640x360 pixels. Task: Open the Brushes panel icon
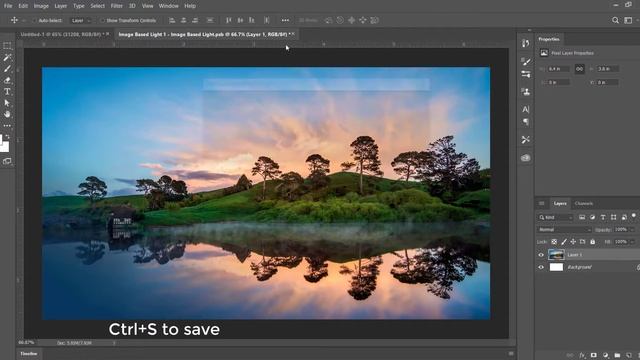click(526, 62)
